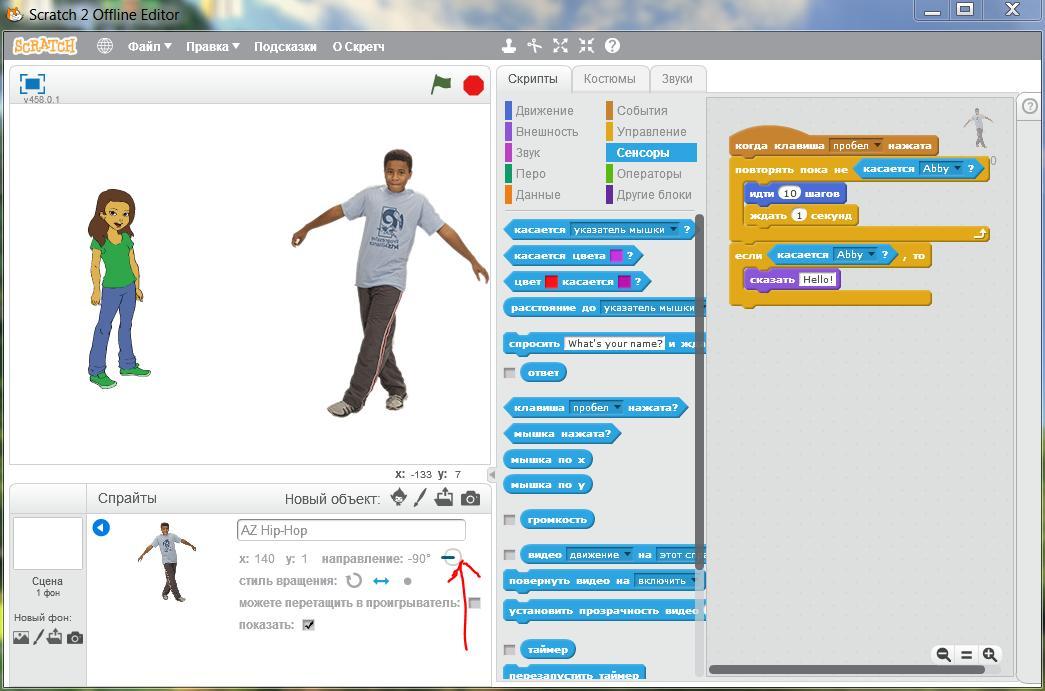Open the Звуки tab
This screenshot has height=691, width=1045.
(677, 79)
